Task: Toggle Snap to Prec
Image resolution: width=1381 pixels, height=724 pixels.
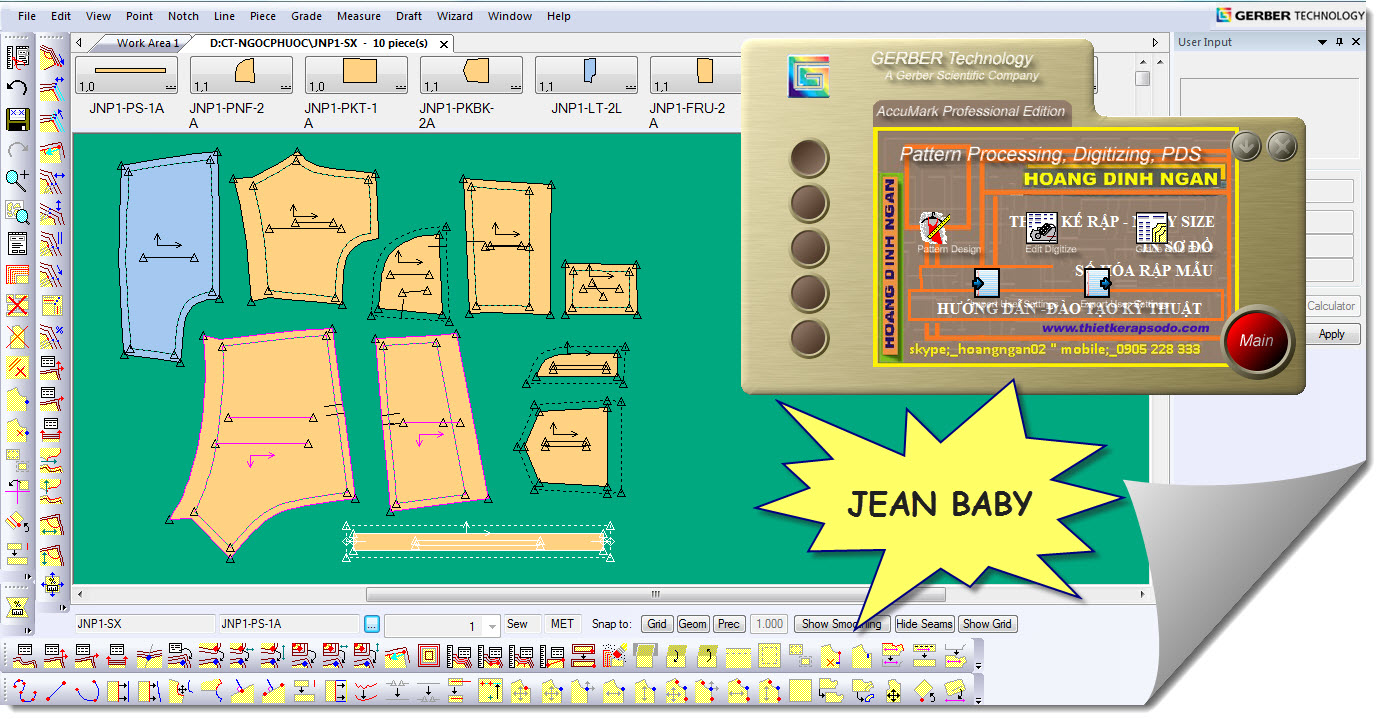Action: (729, 624)
